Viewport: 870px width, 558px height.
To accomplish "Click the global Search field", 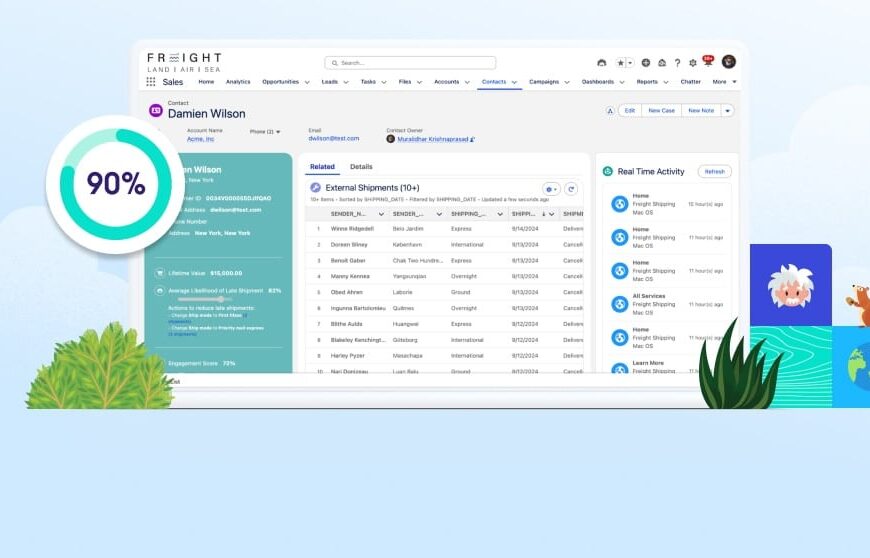I will pyautogui.click(x=410, y=63).
